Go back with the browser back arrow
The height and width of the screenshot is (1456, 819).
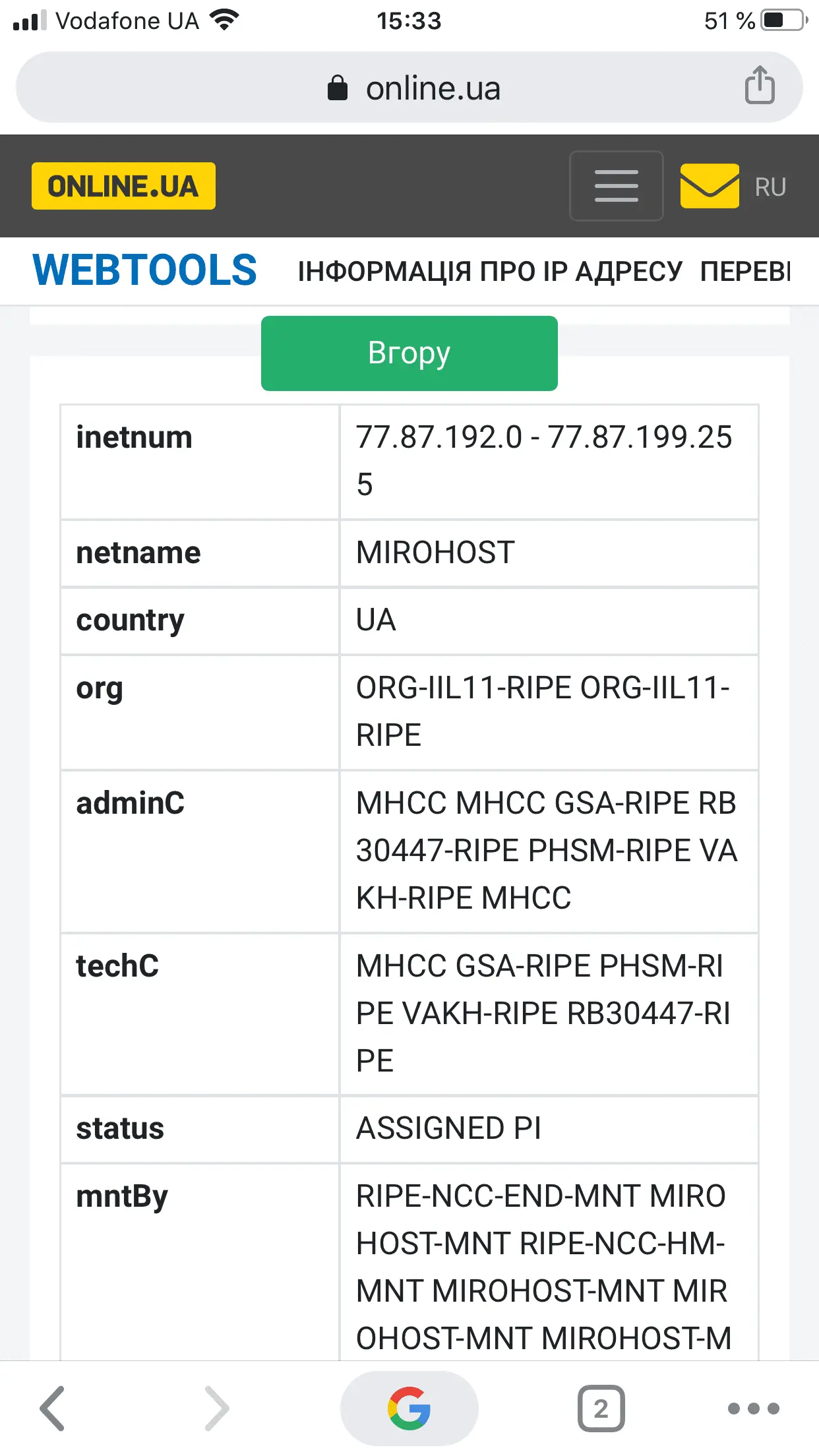tap(53, 1408)
